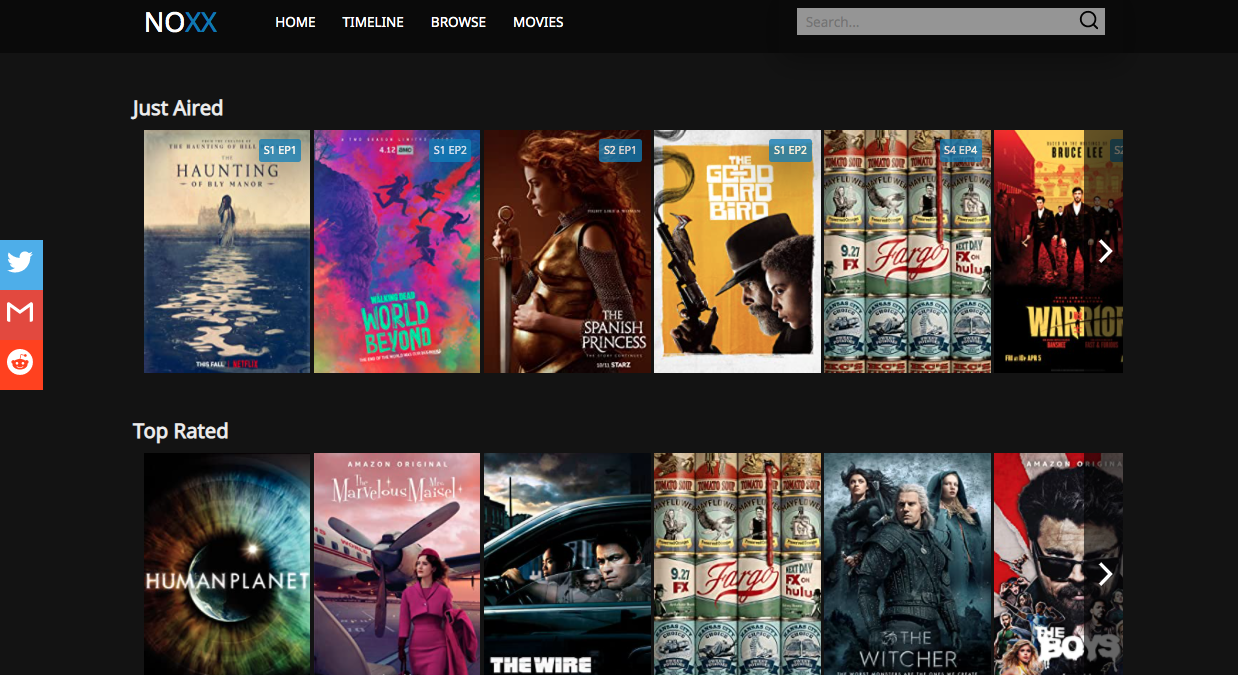1238x675 pixels.
Task: Click S1 EP1 badge on Bly Manor
Action: point(280,150)
